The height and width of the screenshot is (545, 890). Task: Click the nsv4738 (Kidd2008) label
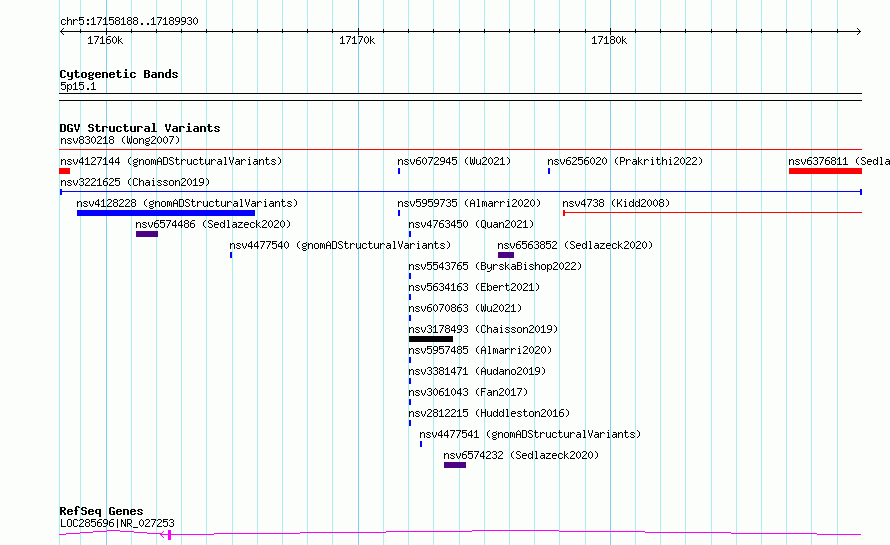pyautogui.click(x=616, y=203)
